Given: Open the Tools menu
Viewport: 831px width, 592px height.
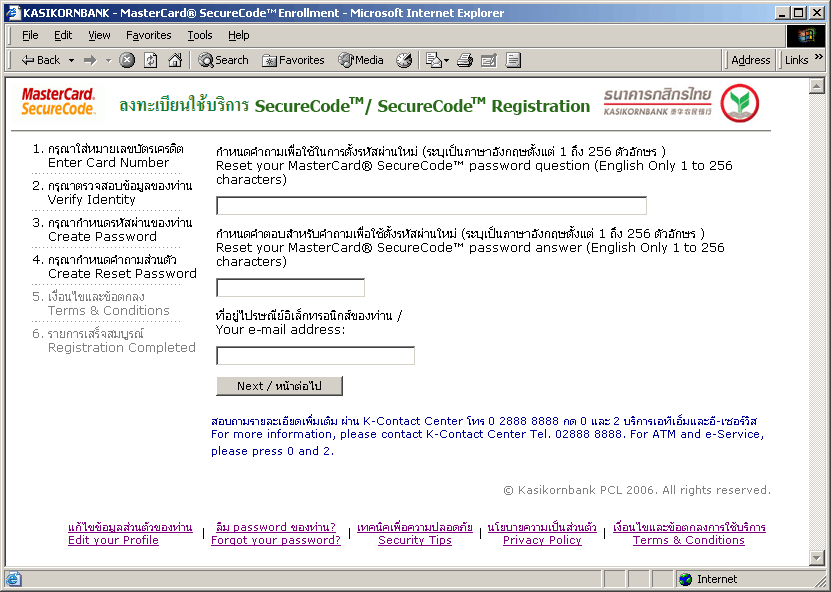Looking at the screenshot, I should point(200,36).
